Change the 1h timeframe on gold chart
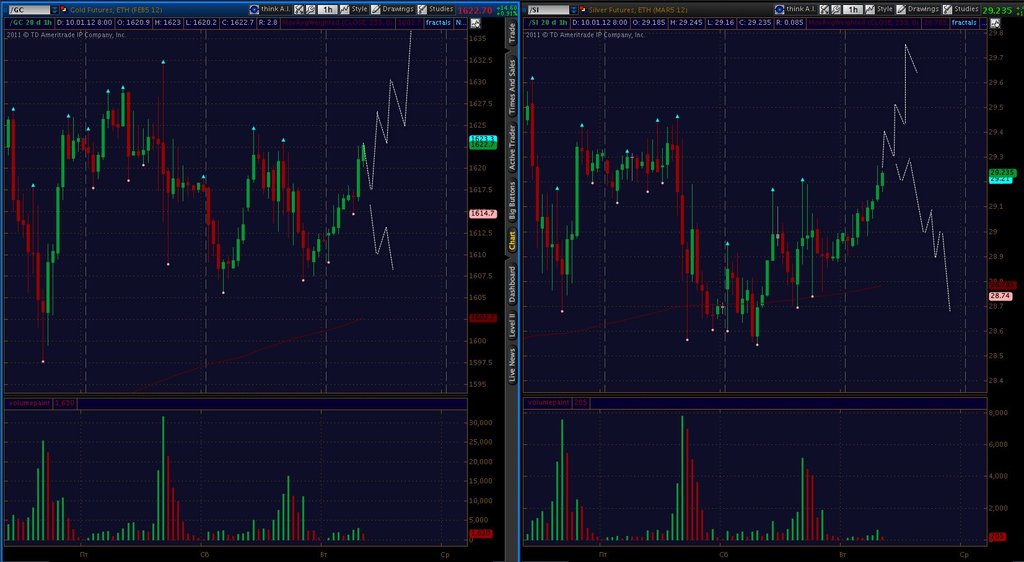 pyautogui.click(x=328, y=10)
